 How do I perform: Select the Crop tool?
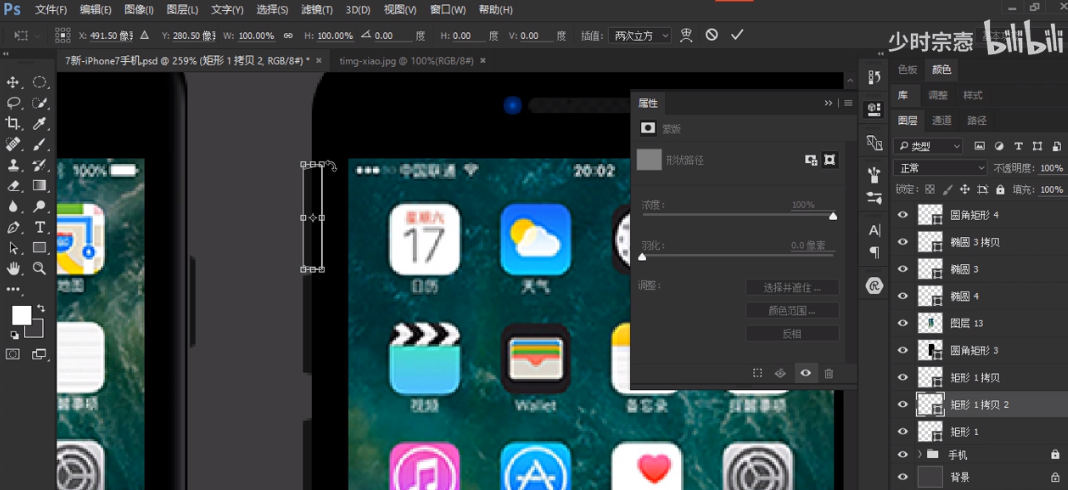coord(12,123)
